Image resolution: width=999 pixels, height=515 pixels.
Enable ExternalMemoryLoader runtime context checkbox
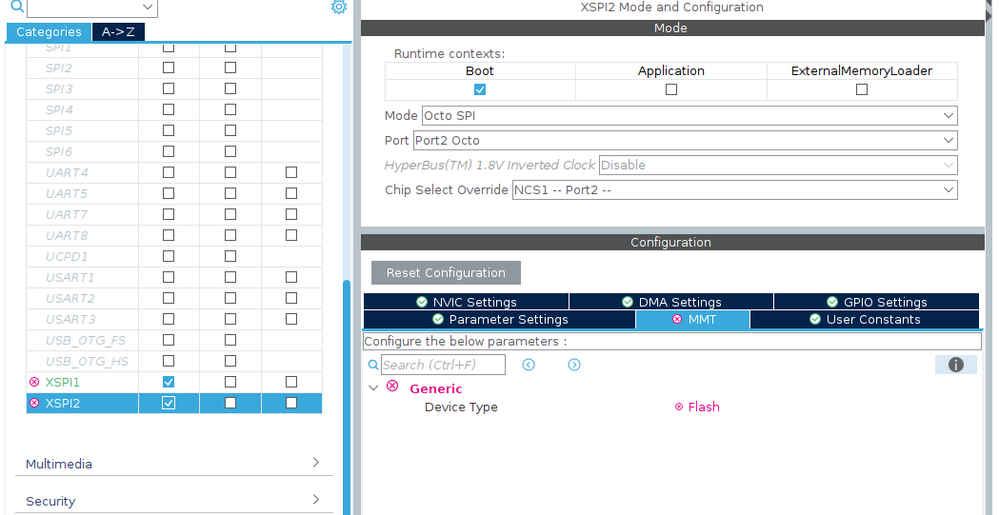coord(861,89)
